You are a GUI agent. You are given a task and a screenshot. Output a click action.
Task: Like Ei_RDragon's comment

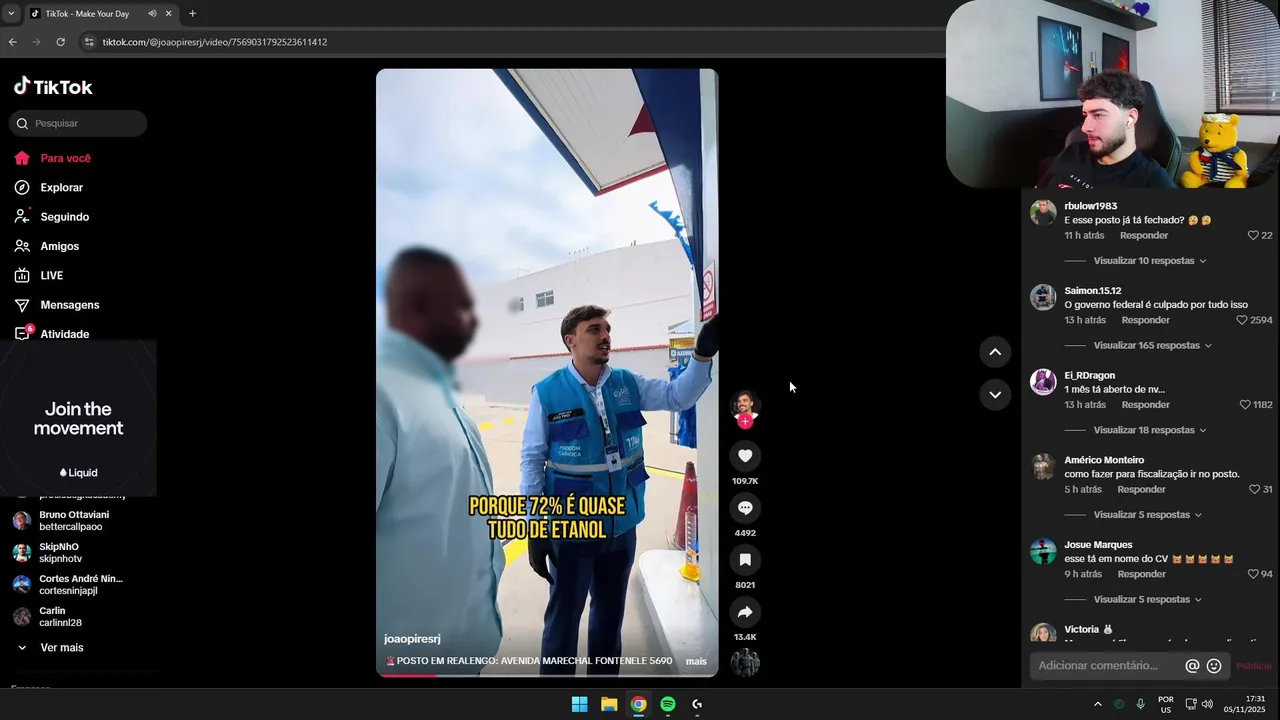click(1245, 405)
